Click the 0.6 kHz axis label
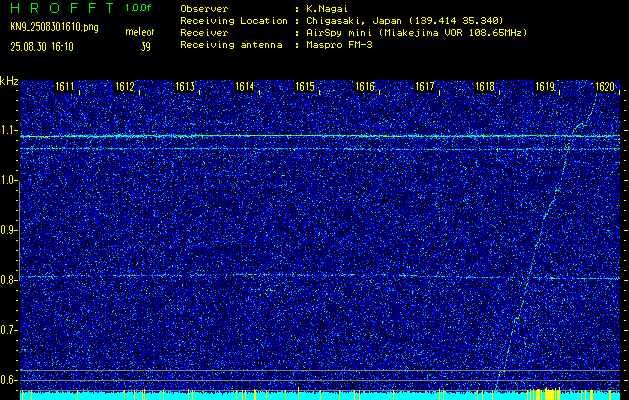Screen dimensions: 629x400 tap(7, 380)
